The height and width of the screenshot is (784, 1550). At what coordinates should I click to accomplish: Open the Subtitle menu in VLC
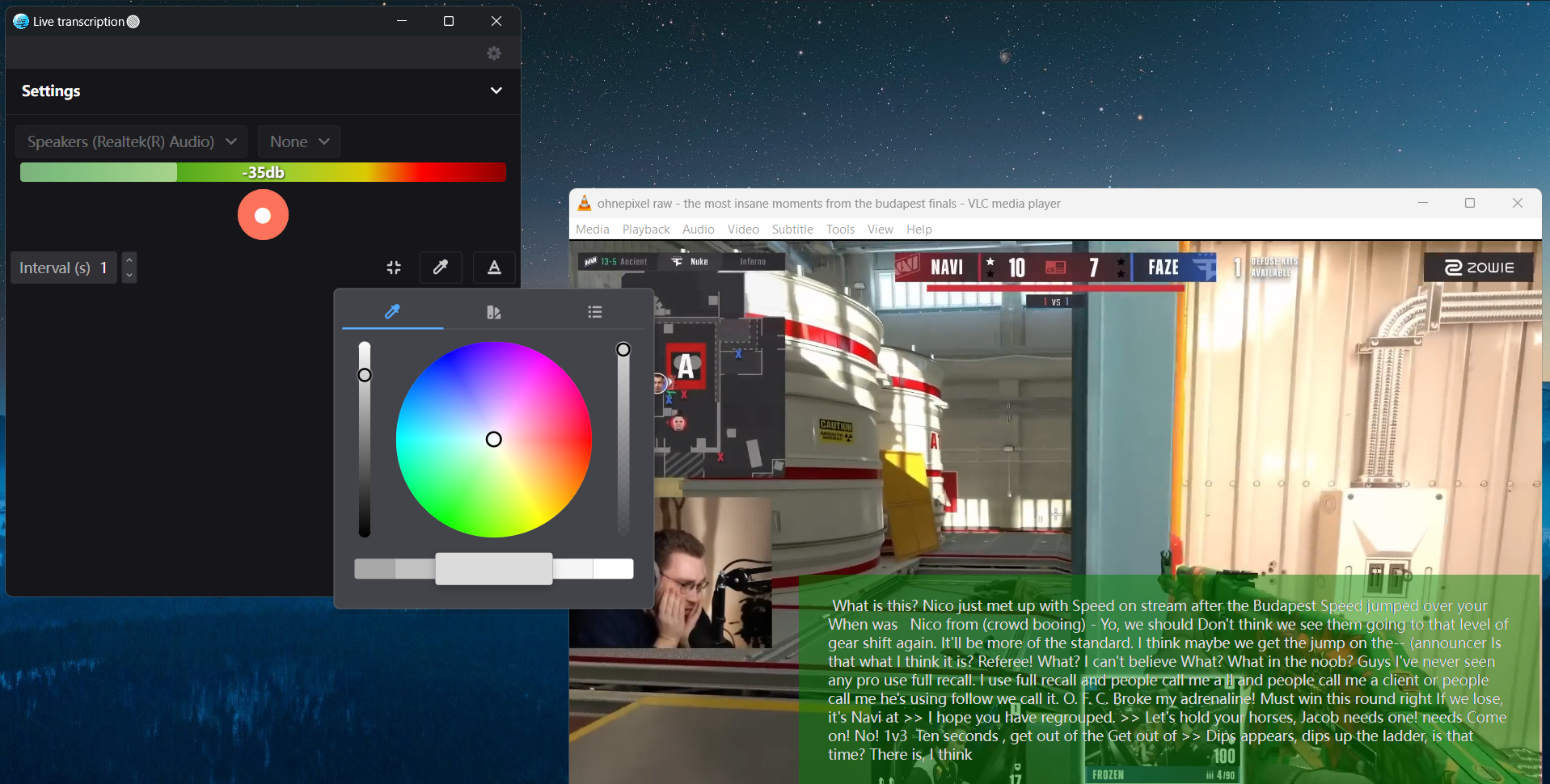click(x=792, y=230)
